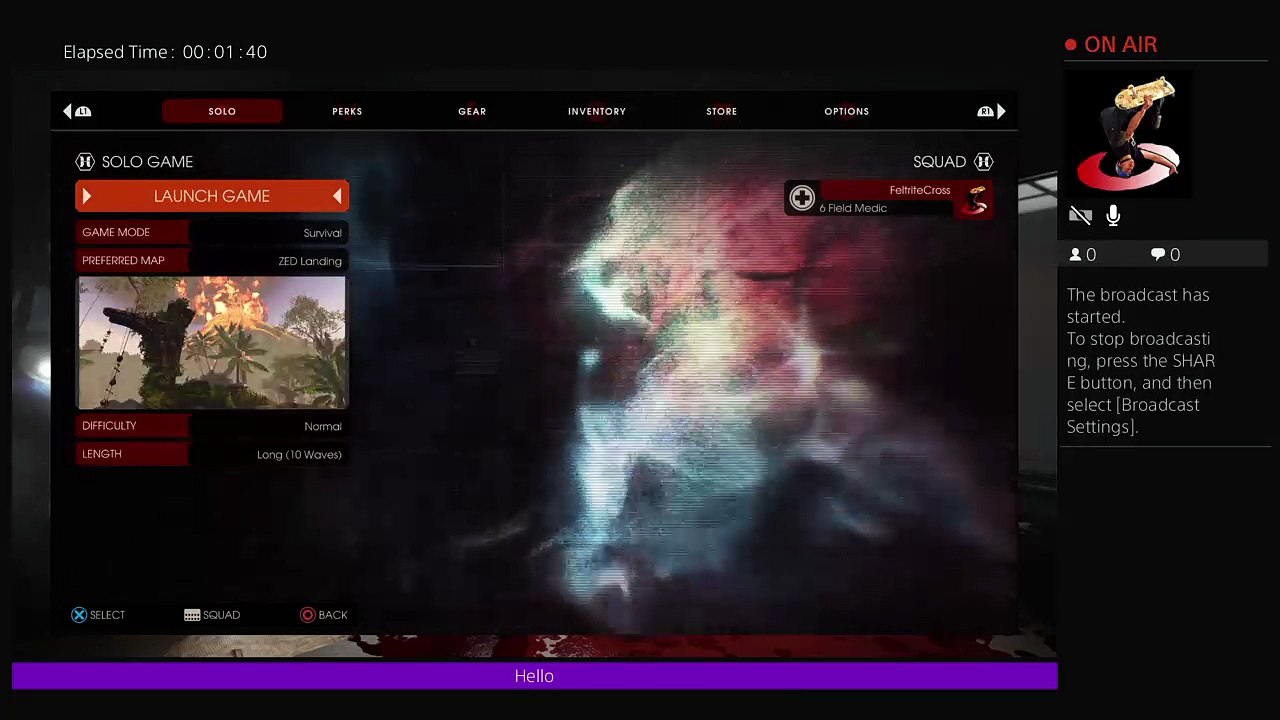Click the left arrow on Launch Game
1280x720 pixels.
pos(87,196)
